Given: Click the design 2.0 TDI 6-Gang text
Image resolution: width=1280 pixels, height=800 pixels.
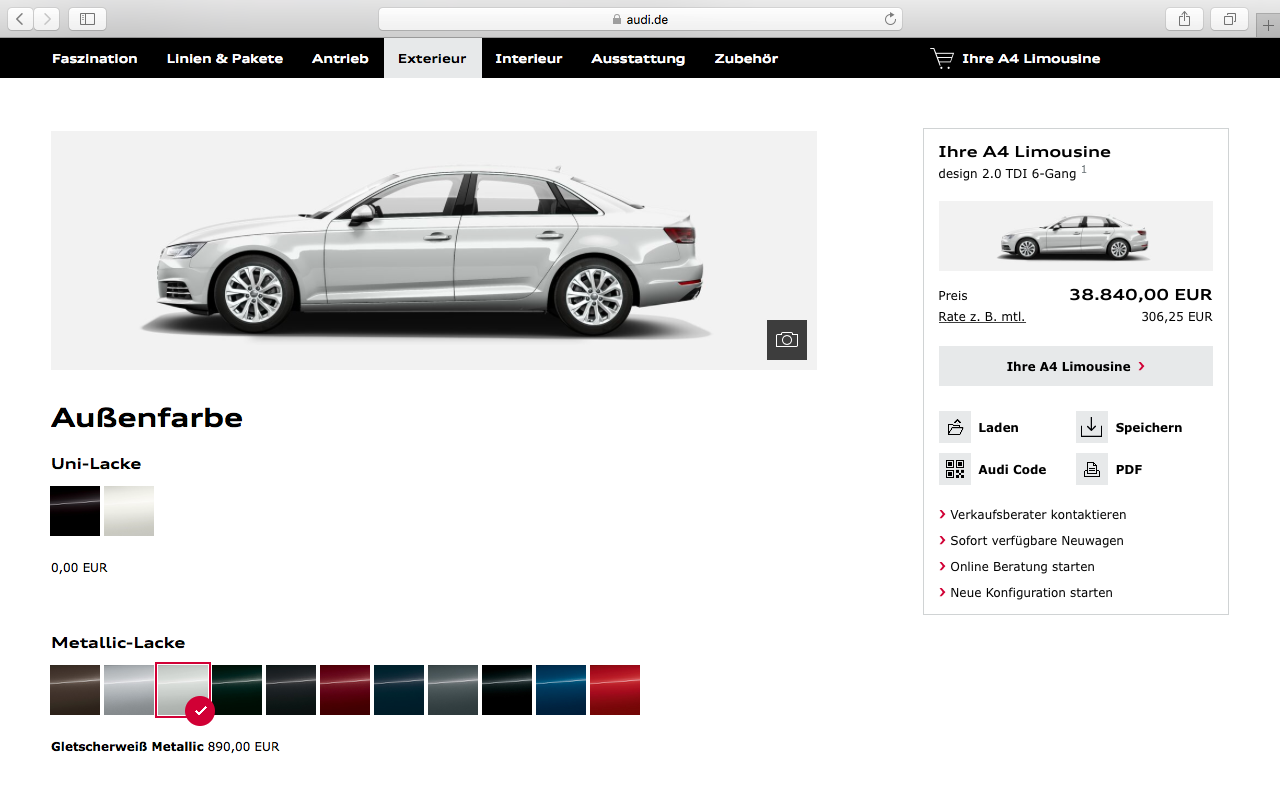Looking at the screenshot, I should click(1007, 174).
